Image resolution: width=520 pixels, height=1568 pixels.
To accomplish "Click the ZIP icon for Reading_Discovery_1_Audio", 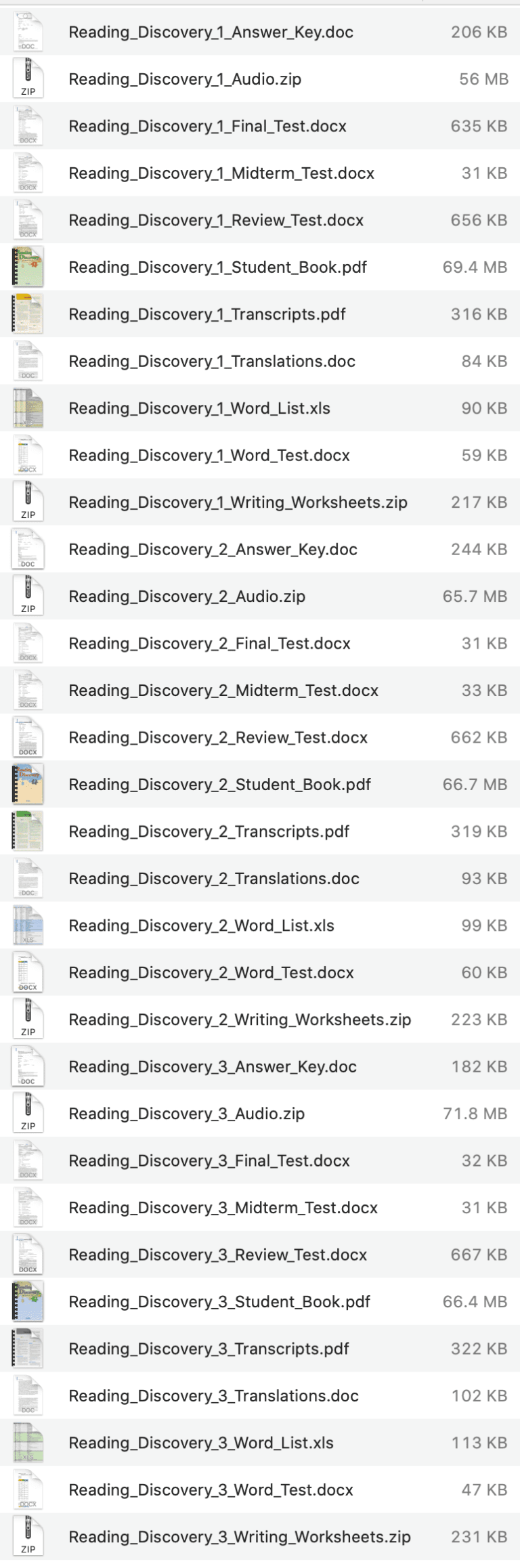I will point(28,79).
